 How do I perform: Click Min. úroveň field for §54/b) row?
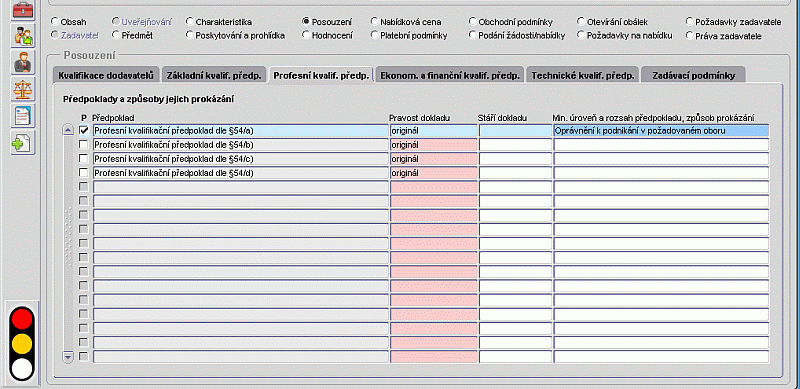[x=661, y=144]
